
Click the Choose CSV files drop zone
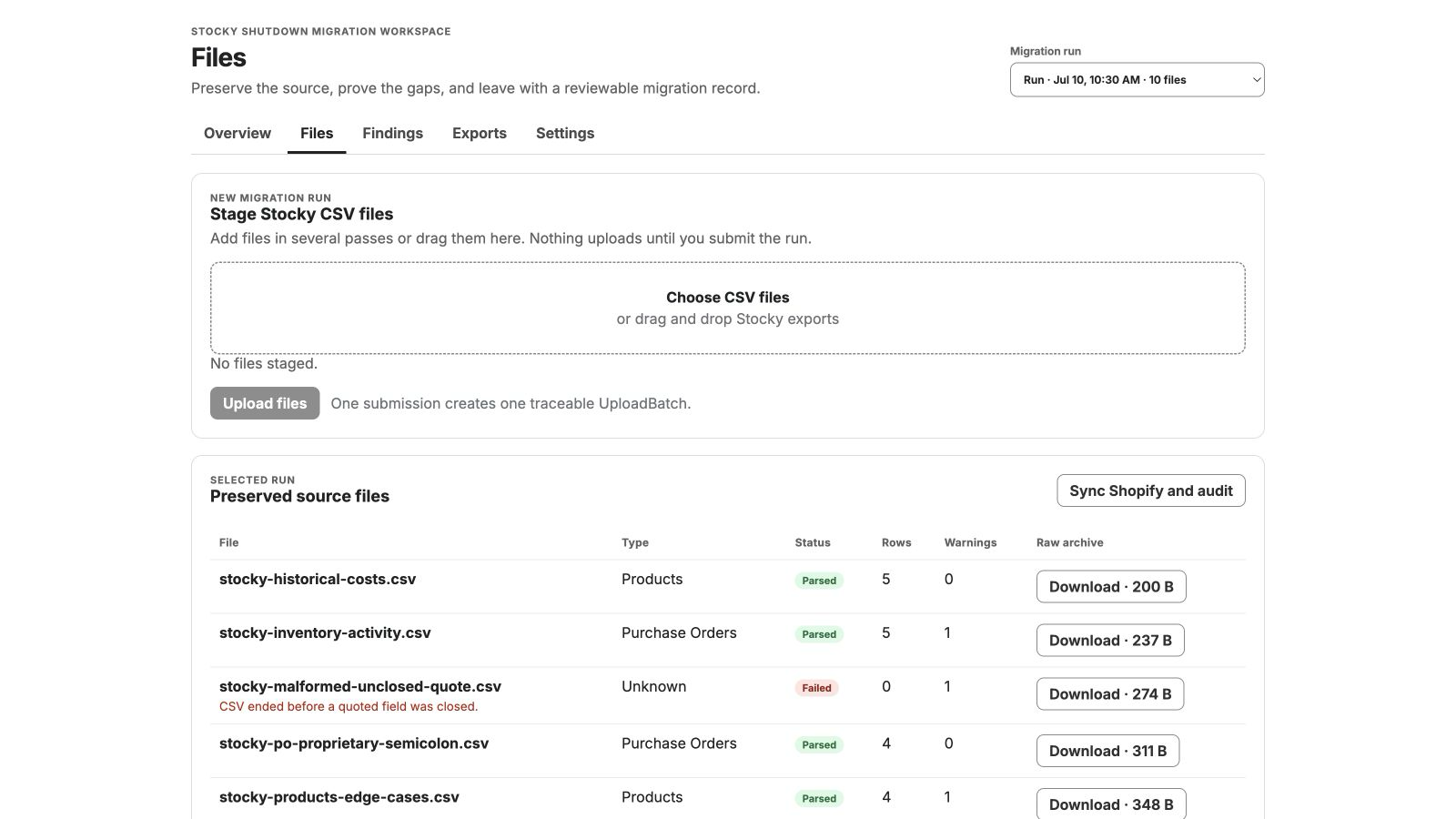(728, 308)
